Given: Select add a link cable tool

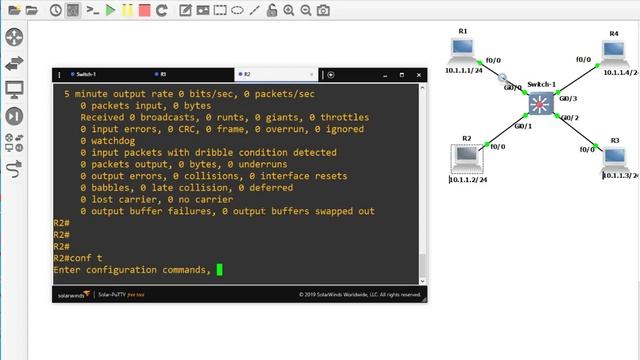Looking at the screenshot, I should coord(14,169).
